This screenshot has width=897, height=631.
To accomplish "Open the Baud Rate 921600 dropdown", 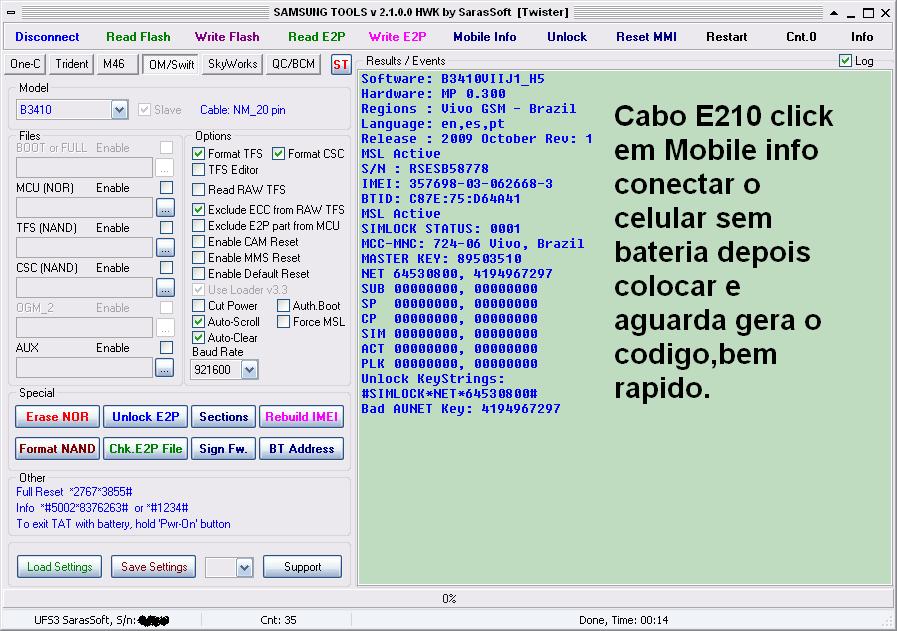I will [249, 370].
